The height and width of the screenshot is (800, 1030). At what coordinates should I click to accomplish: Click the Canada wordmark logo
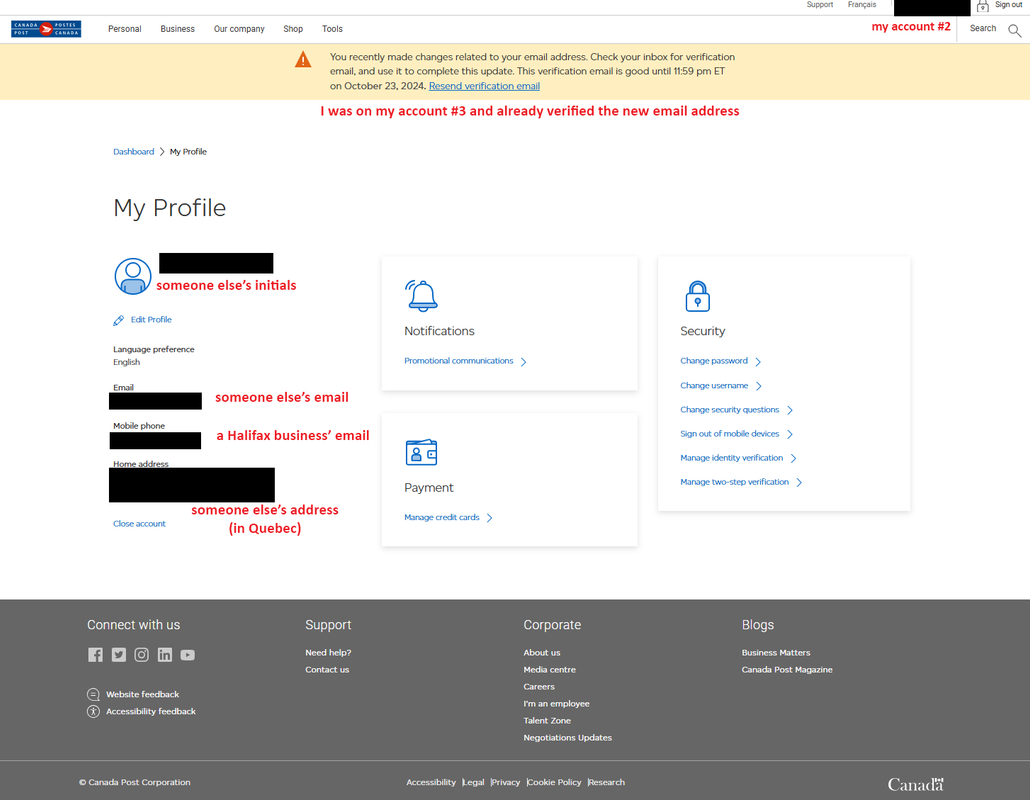915,784
